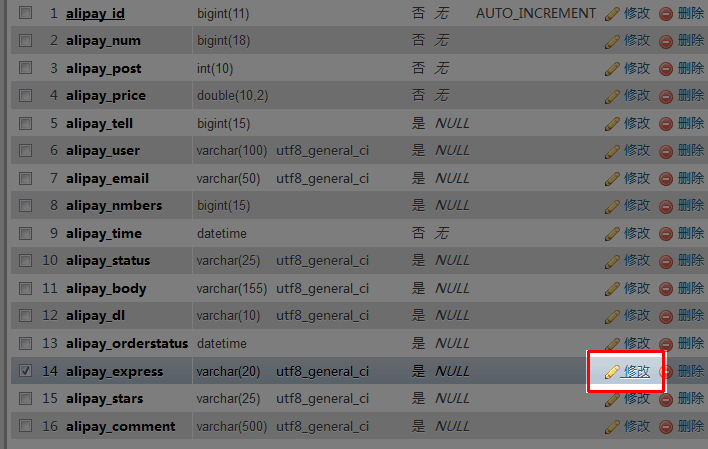The width and height of the screenshot is (708, 449).
Task: Click the 删除 link for alipay_post
Action: tap(691, 69)
